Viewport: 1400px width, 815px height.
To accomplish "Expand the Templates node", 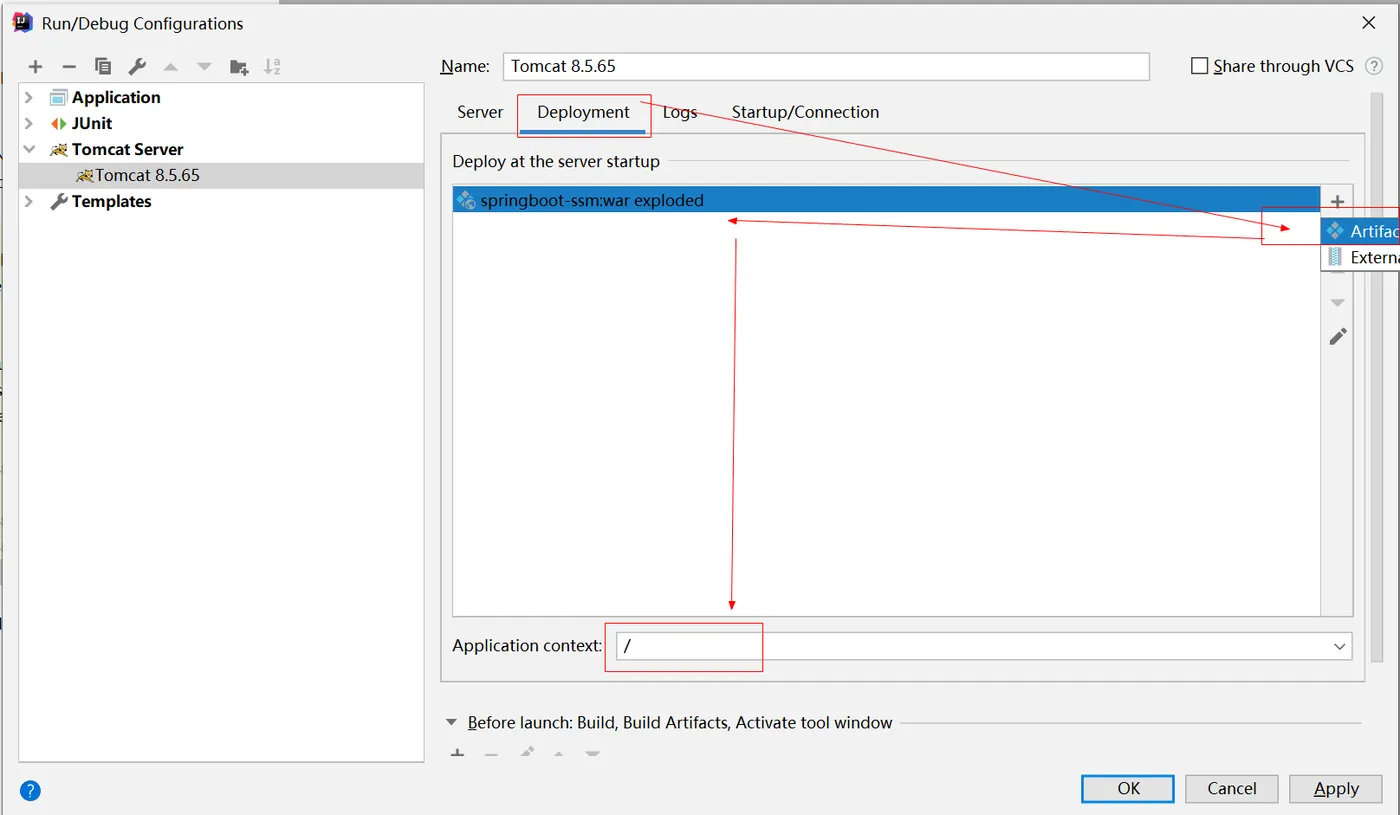I will pyautogui.click(x=29, y=201).
